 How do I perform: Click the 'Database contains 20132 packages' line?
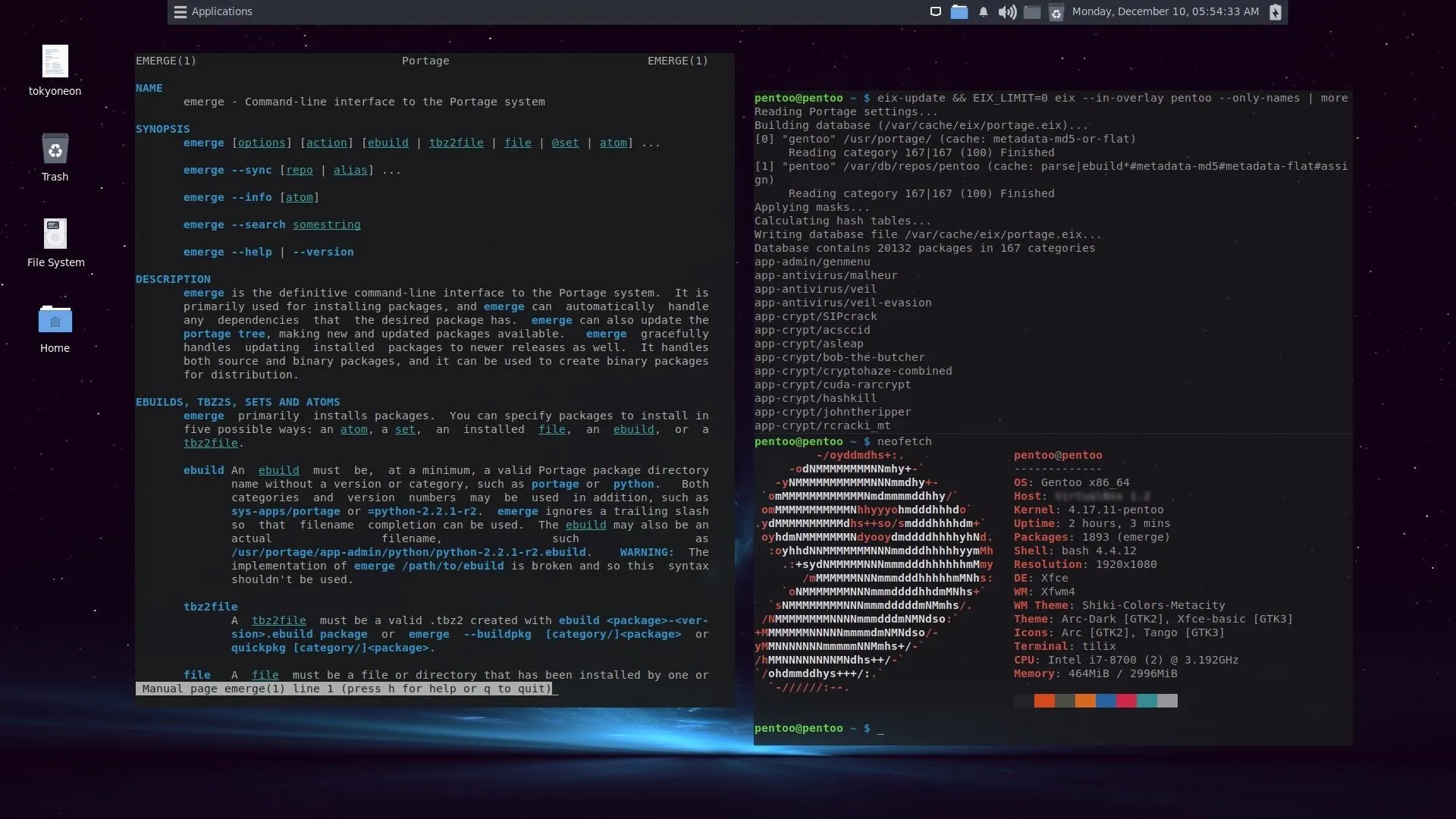pyautogui.click(x=925, y=249)
